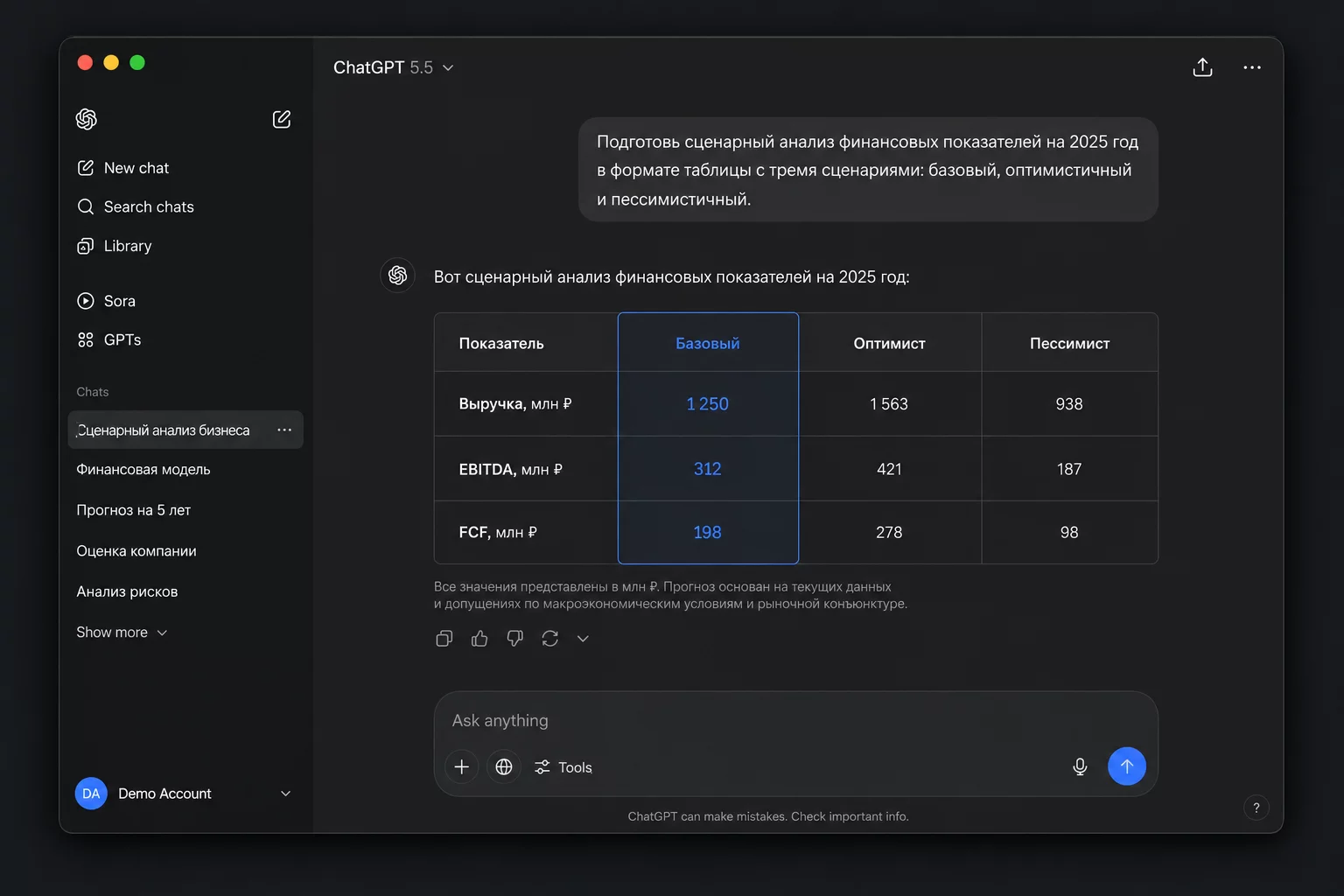1344x896 pixels.
Task: Click the ChatGPT can make mistakes disclaimer
Action: pos(768,816)
